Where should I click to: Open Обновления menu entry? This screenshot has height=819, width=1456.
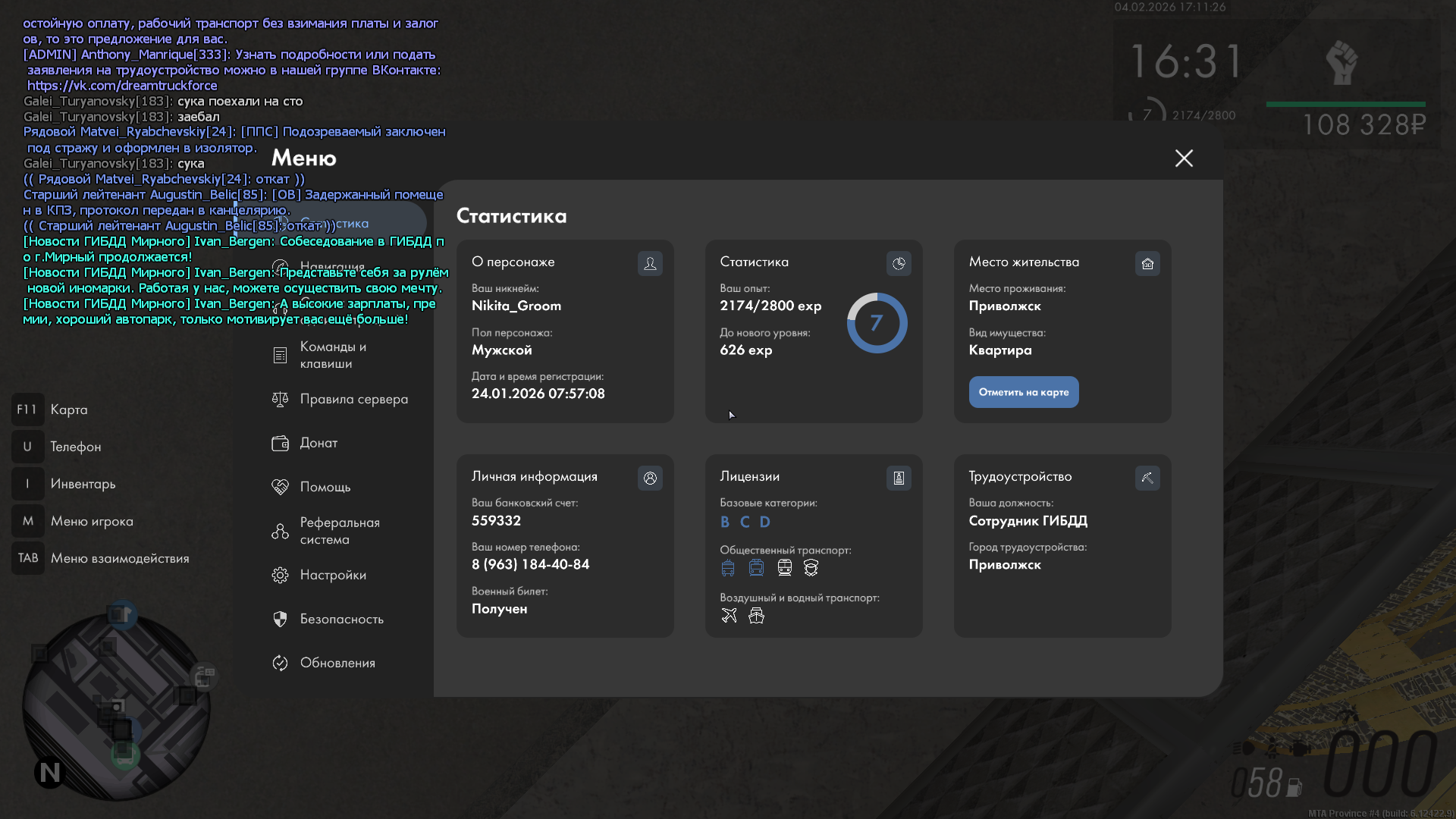(337, 663)
